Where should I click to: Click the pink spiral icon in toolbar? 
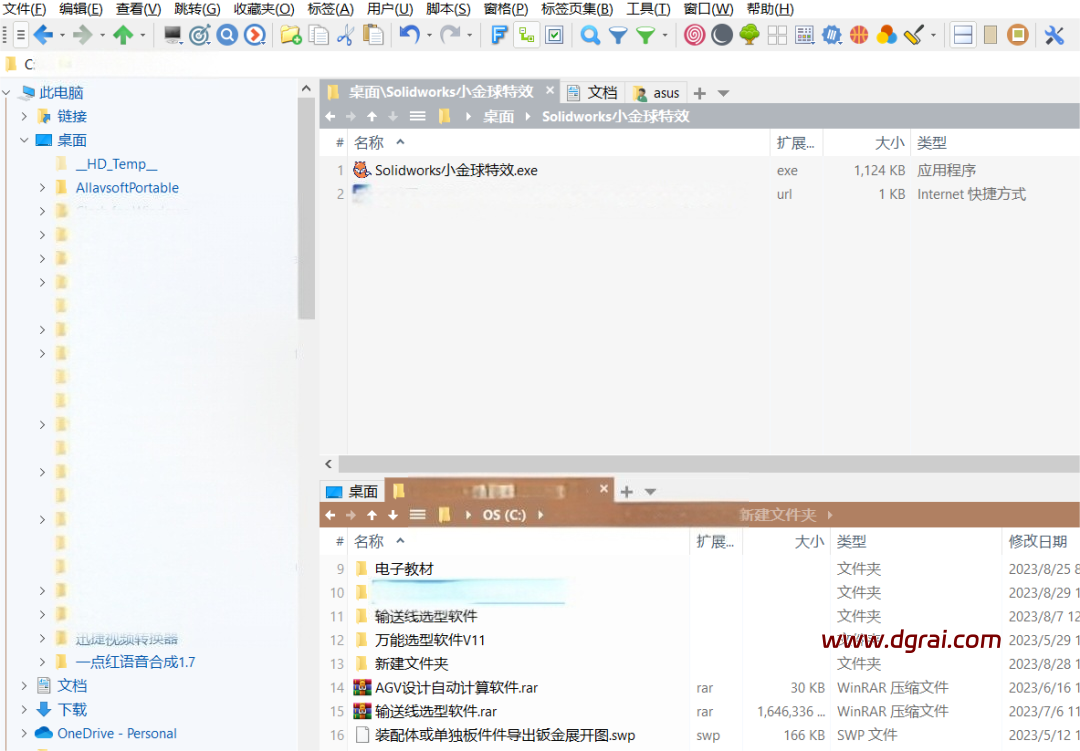694,35
